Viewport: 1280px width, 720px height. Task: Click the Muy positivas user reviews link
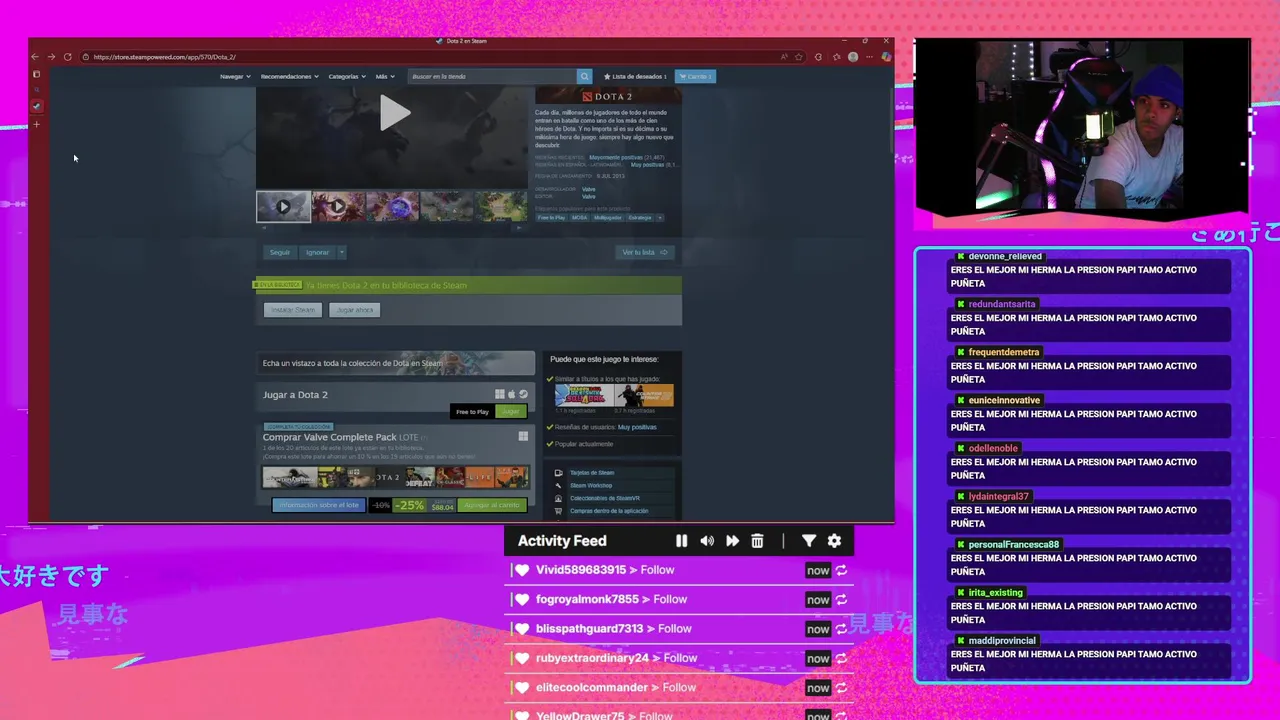click(x=637, y=427)
